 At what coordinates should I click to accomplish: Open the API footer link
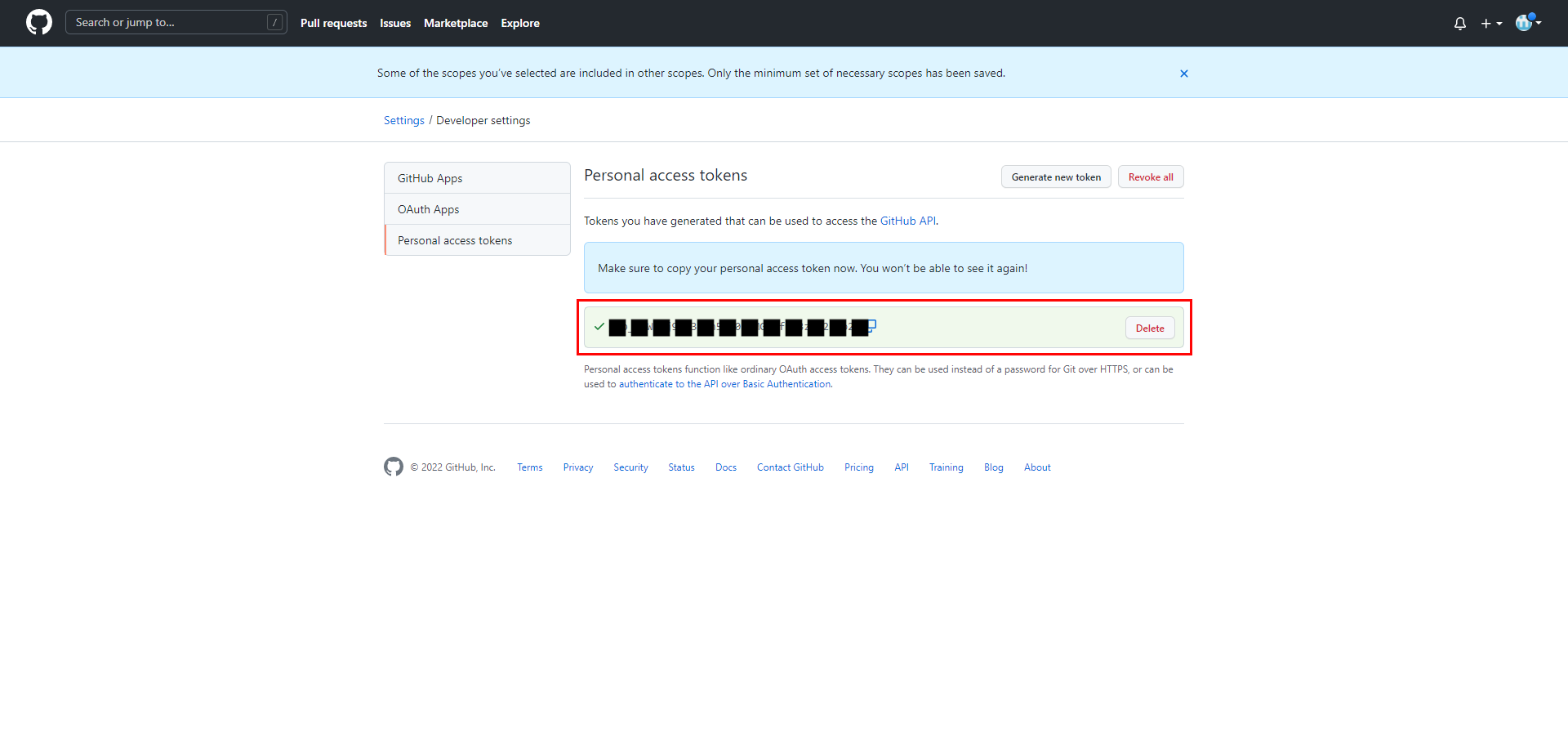pos(902,467)
